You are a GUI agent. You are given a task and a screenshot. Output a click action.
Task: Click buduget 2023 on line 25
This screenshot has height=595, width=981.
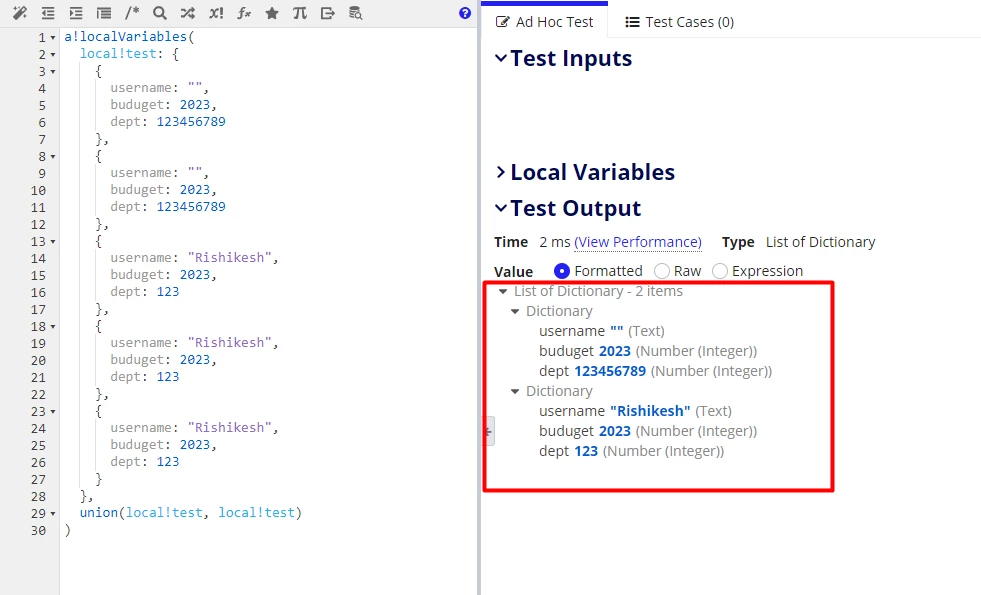click(x=195, y=444)
